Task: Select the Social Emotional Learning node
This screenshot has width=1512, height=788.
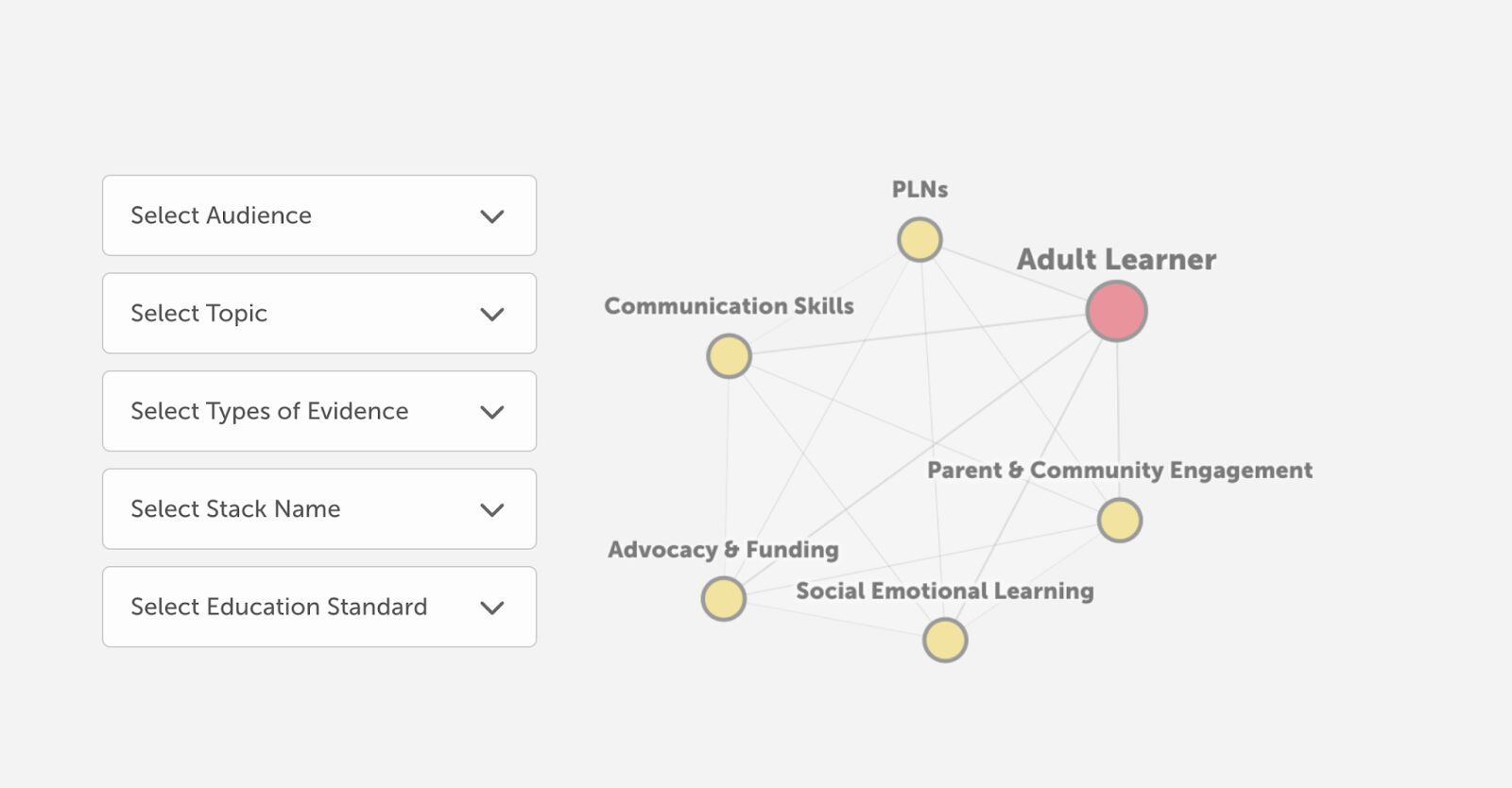Action: 945,641
